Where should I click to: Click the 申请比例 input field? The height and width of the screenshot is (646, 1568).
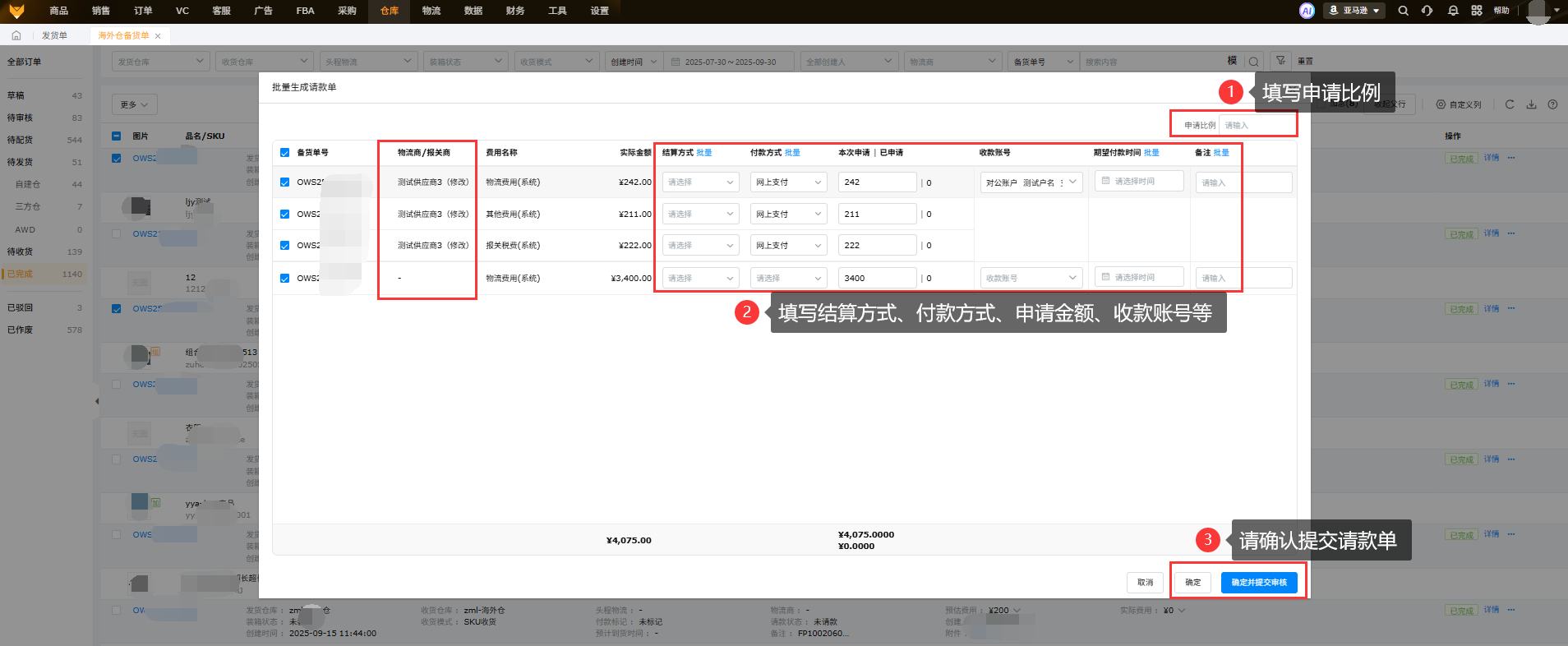click(1256, 126)
